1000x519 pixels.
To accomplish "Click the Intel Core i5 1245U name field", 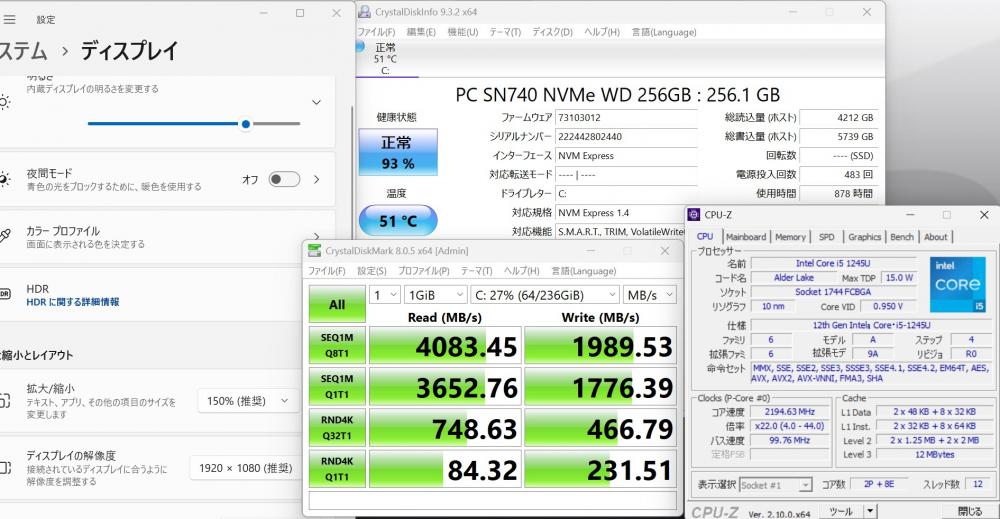I will point(832,263).
